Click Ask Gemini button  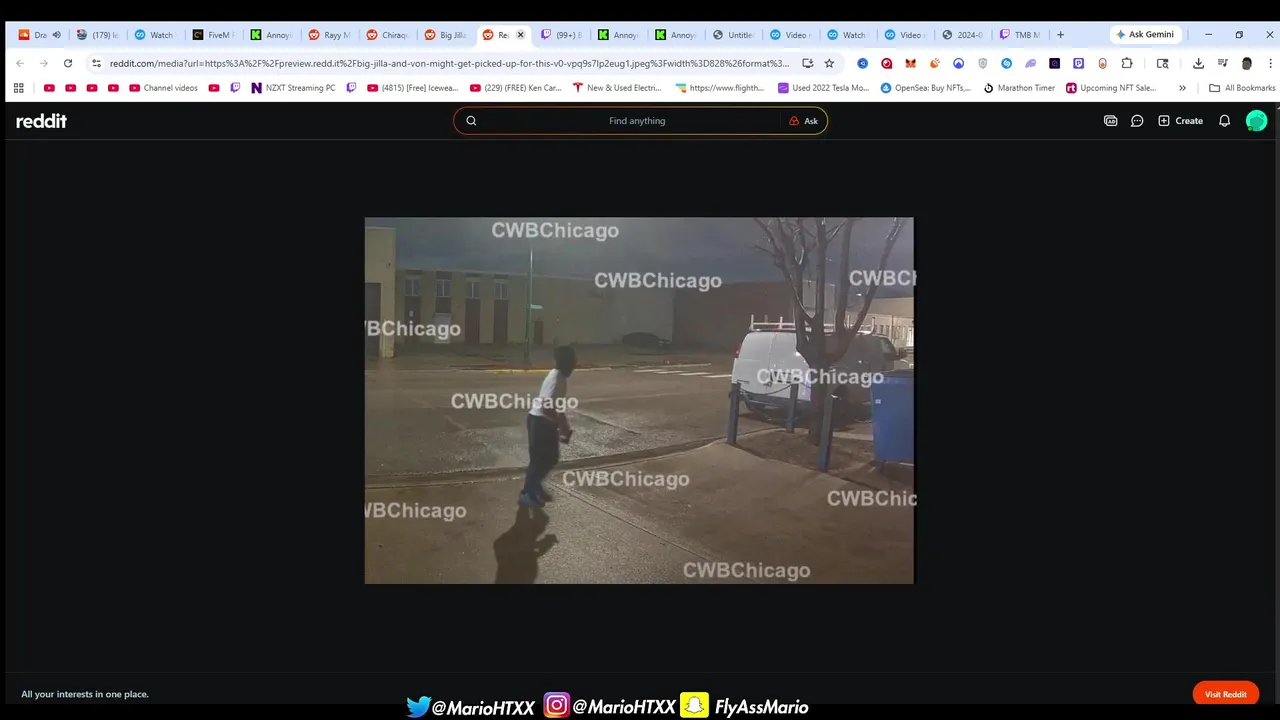coord(1145,35)
